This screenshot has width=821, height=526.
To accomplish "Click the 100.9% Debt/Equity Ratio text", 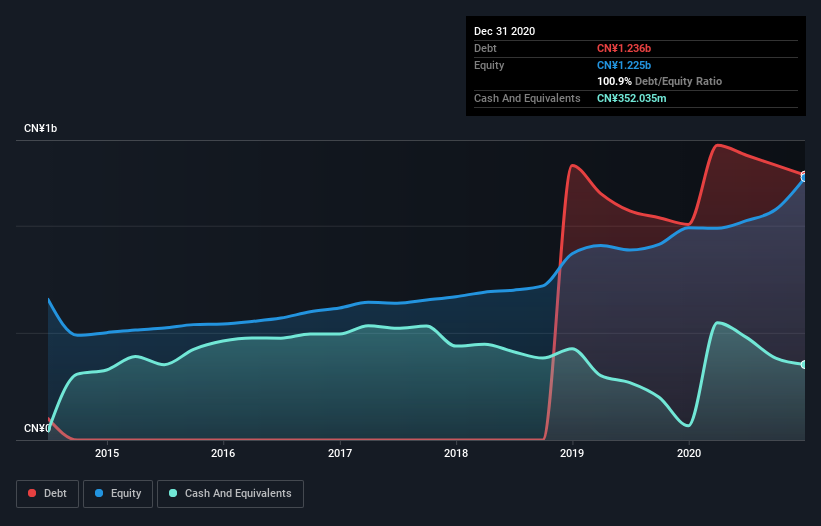I will coord(659,82).
